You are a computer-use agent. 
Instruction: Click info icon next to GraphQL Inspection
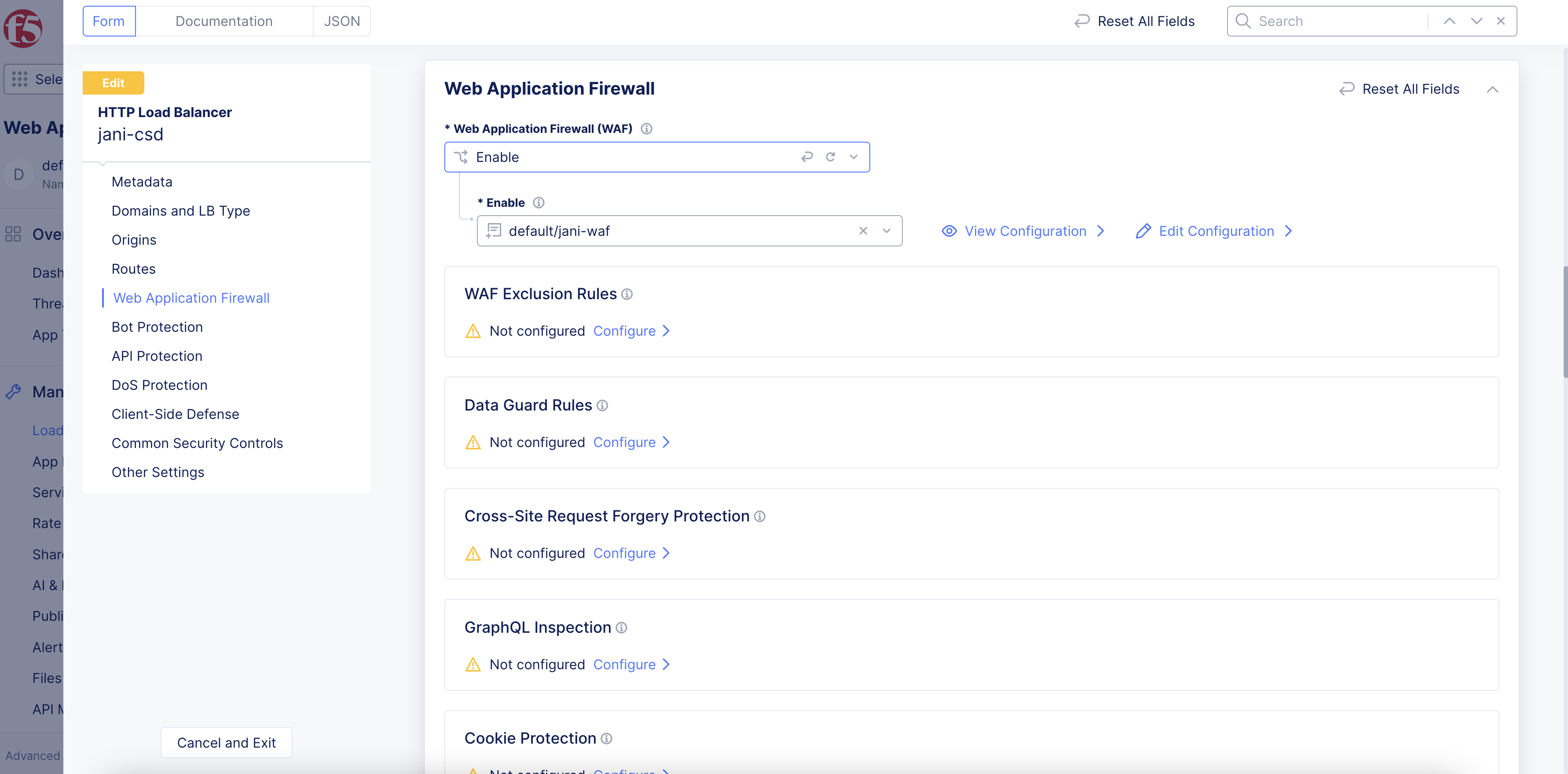[x=621, y=628]
